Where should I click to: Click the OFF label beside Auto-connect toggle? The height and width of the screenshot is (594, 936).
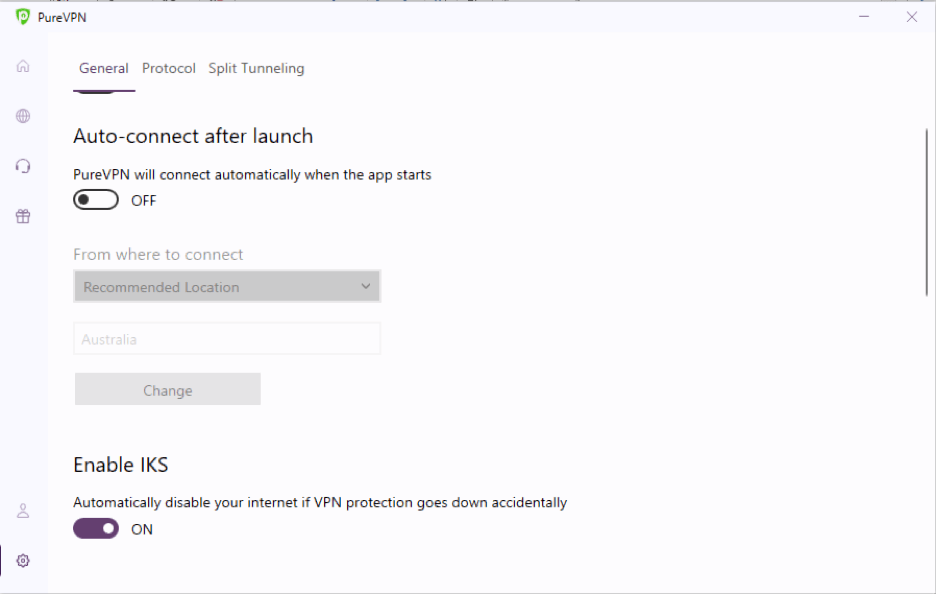tap(143, 201)
